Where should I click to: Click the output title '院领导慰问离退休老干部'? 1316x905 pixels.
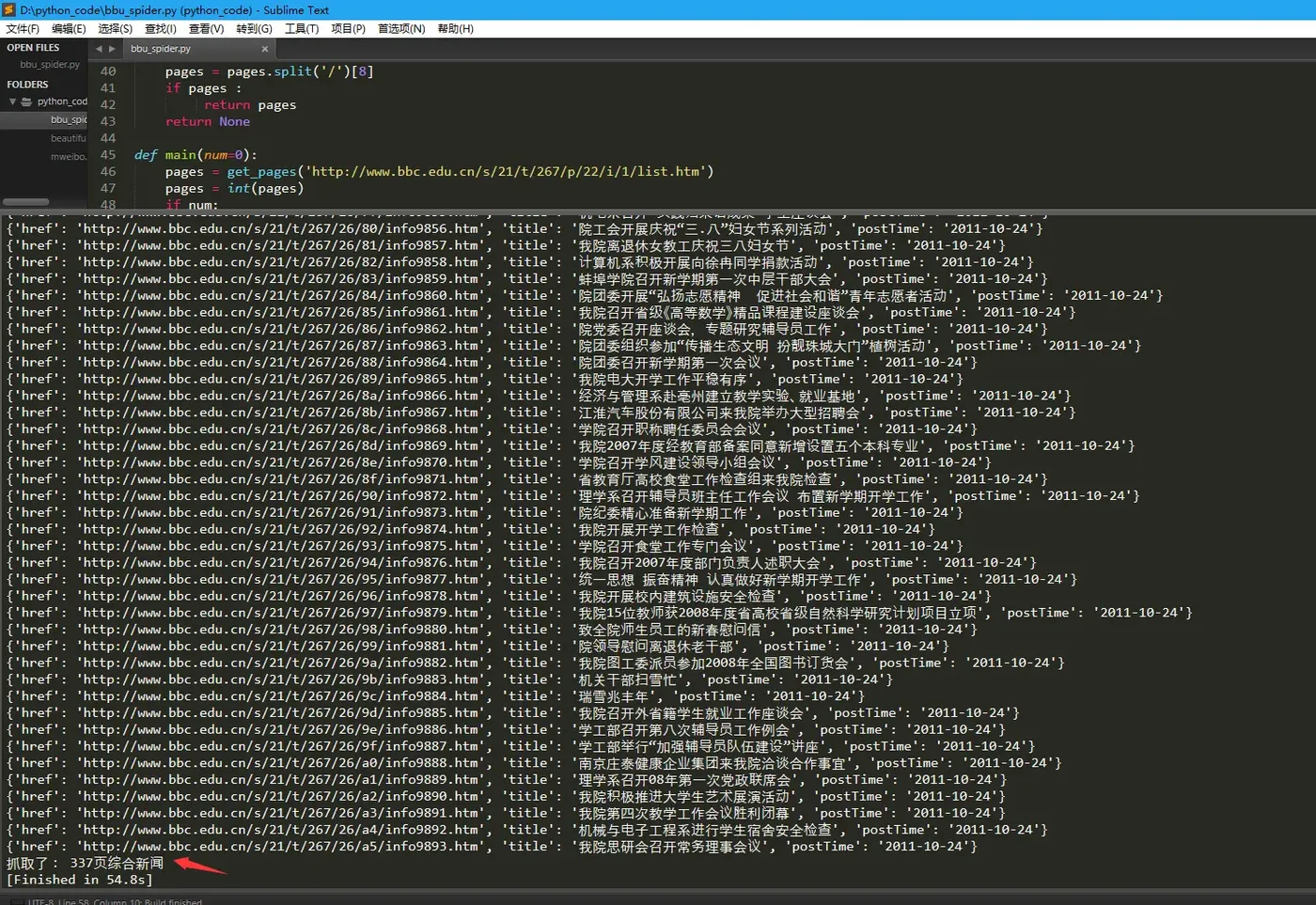pos(656,647)
